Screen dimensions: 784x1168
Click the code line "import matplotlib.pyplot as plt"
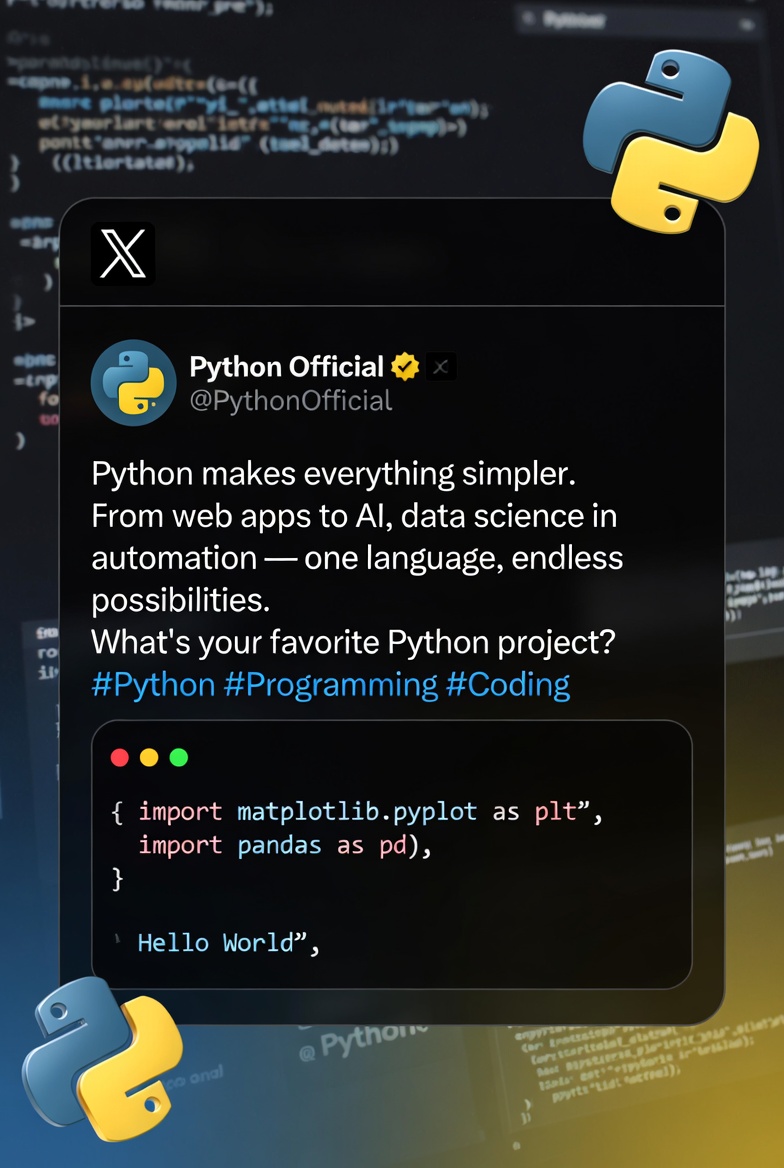click(358, 811)
